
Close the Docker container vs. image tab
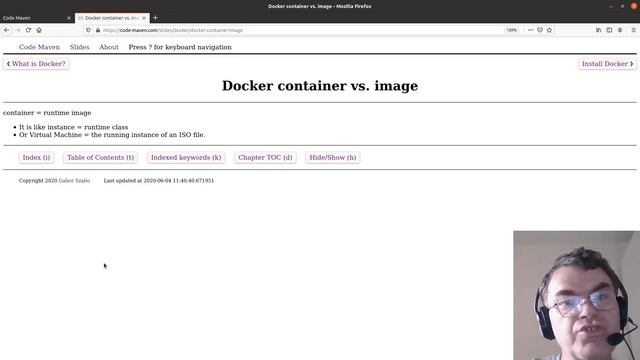144,18
